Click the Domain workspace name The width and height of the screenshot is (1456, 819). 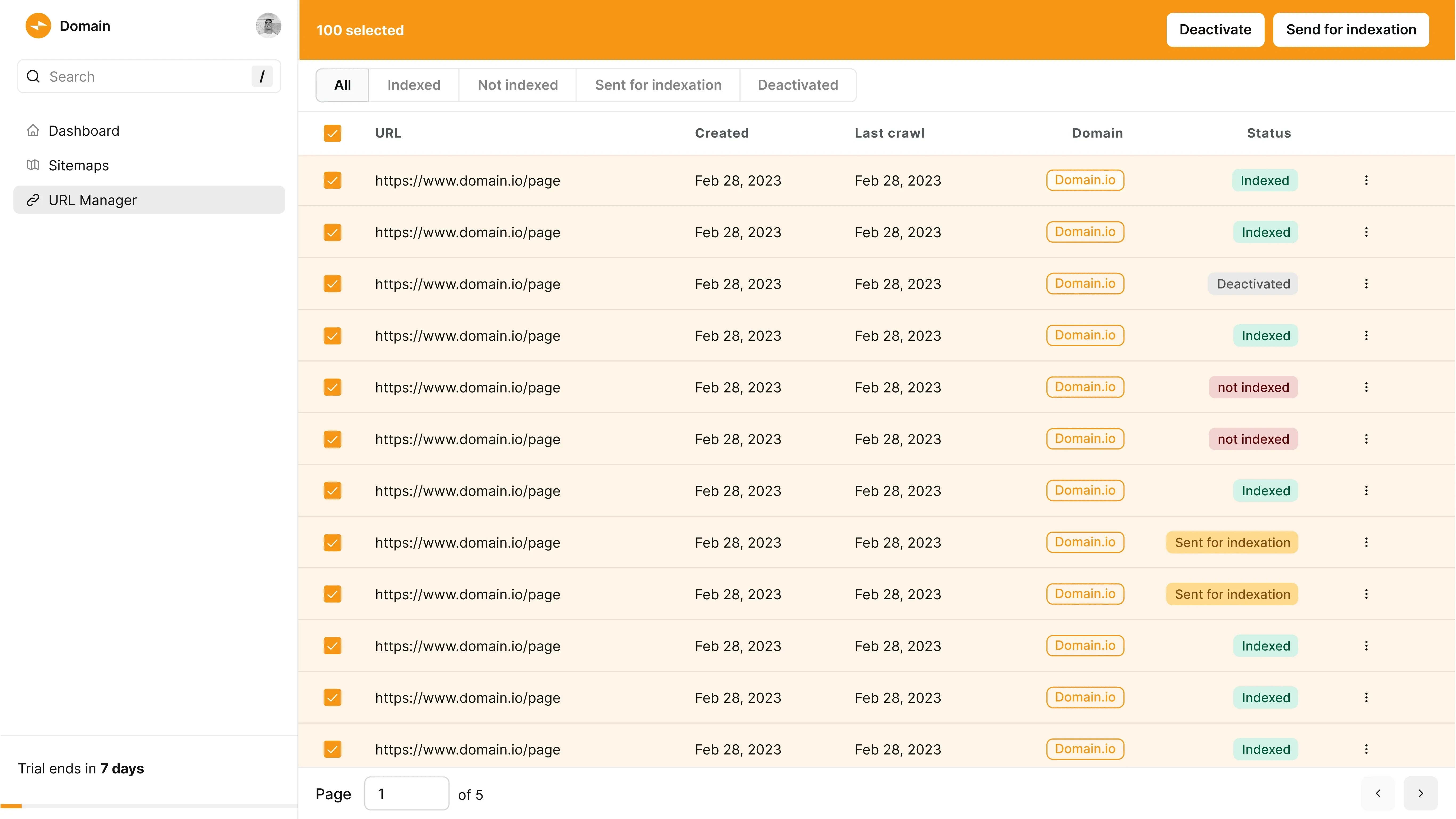point(85,26)
